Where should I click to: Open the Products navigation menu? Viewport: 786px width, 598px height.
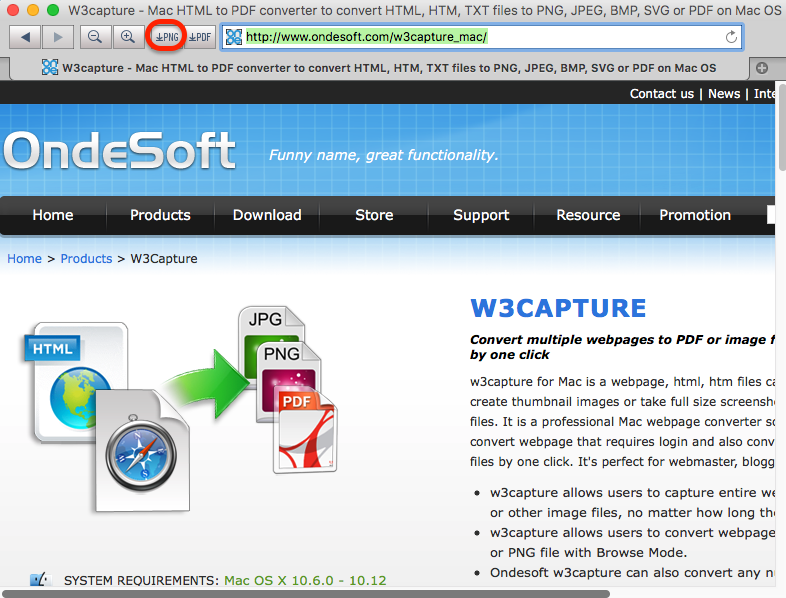[160, 215]
